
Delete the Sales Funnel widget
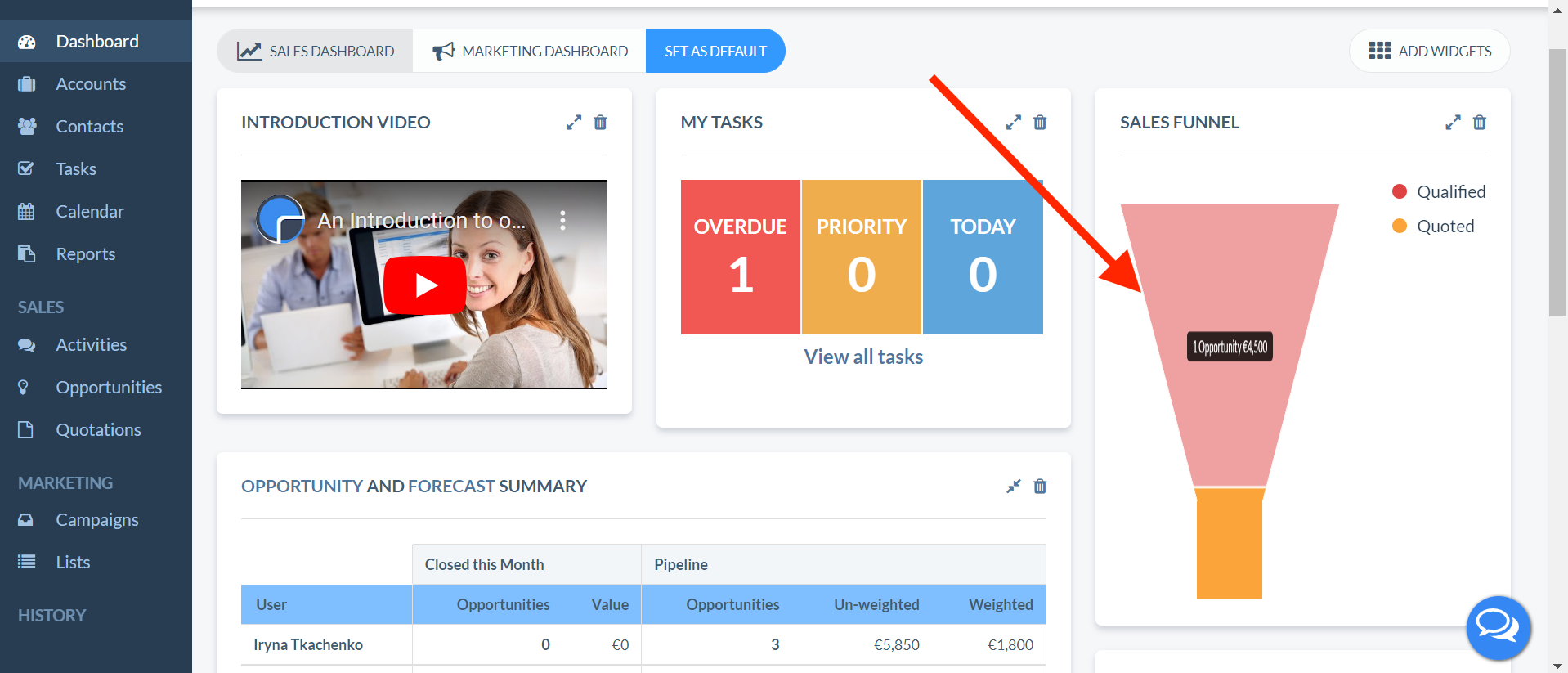tap(1480, 123)
